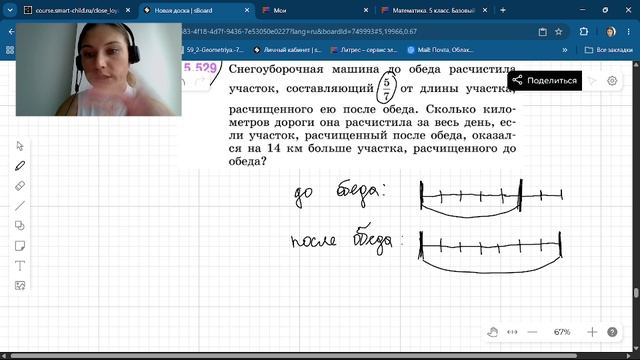Click the Поделиться share button
Image resolution: width=640 pixels, height=360 pixels.
(544, 80)
